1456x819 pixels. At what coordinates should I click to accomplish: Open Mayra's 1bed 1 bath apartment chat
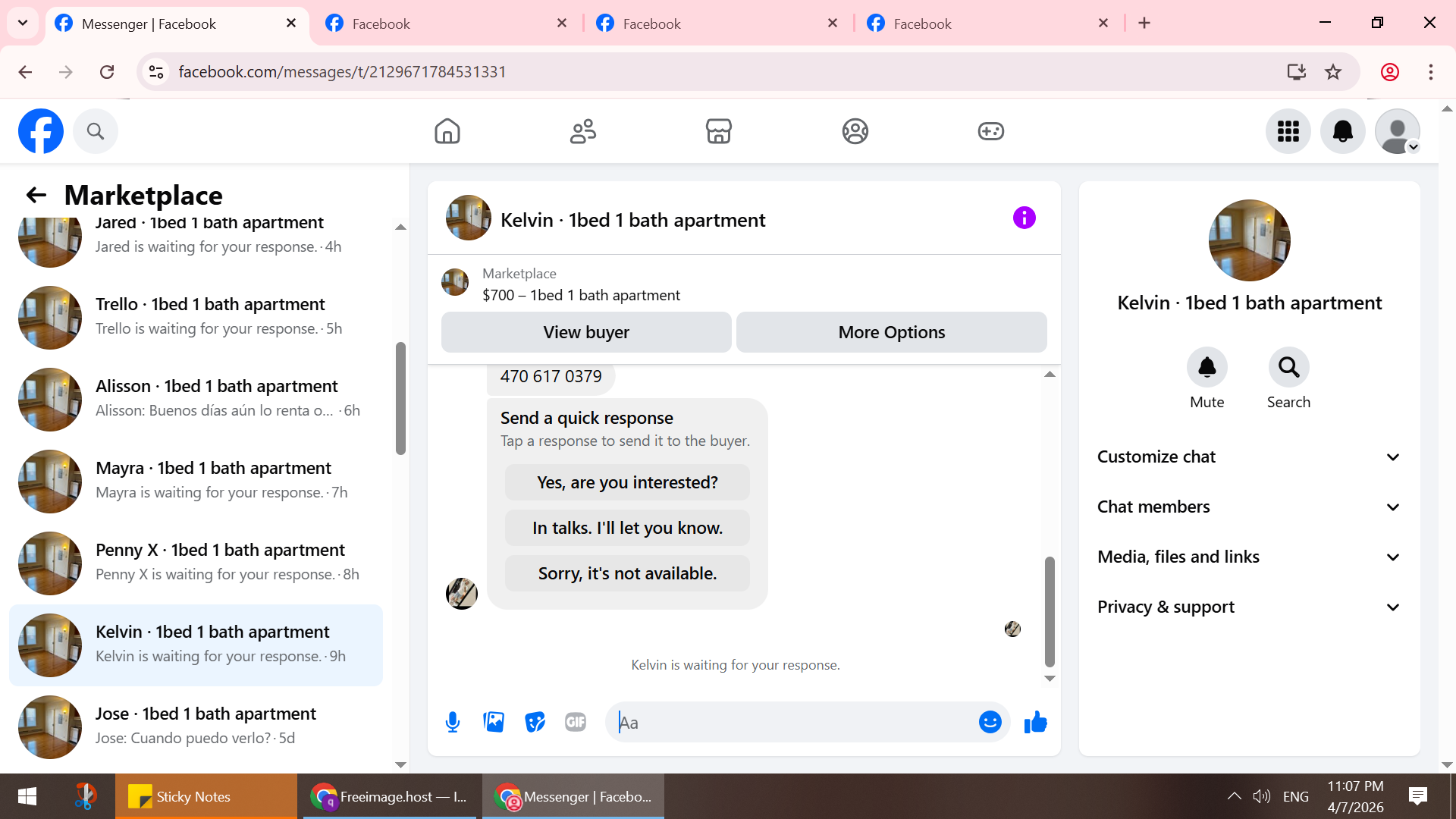click(x=196, y=481)
